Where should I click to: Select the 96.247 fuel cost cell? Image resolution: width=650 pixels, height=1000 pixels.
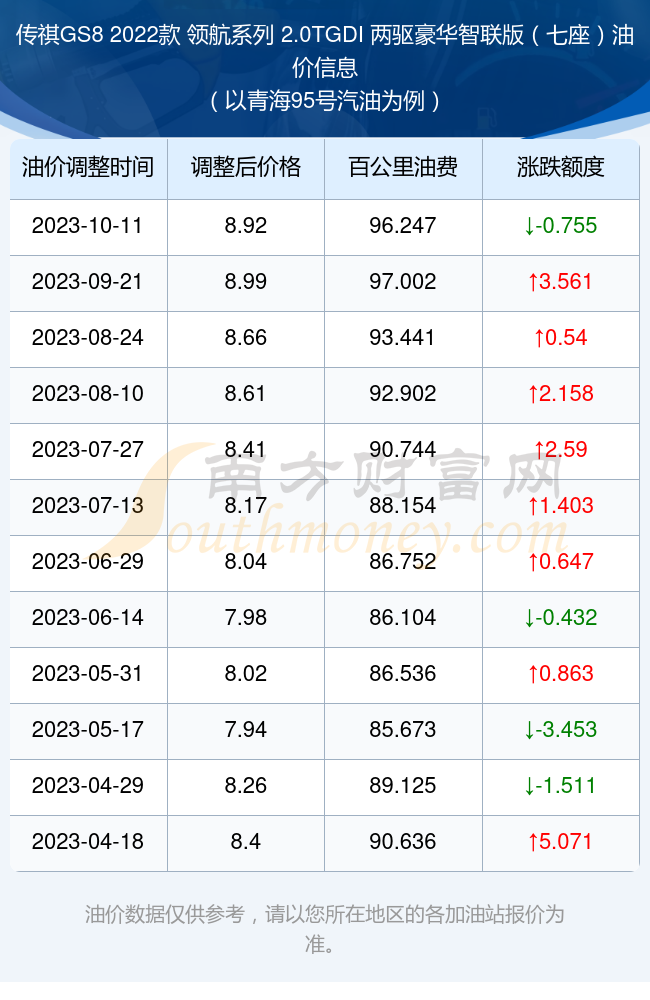click(403, 226)
